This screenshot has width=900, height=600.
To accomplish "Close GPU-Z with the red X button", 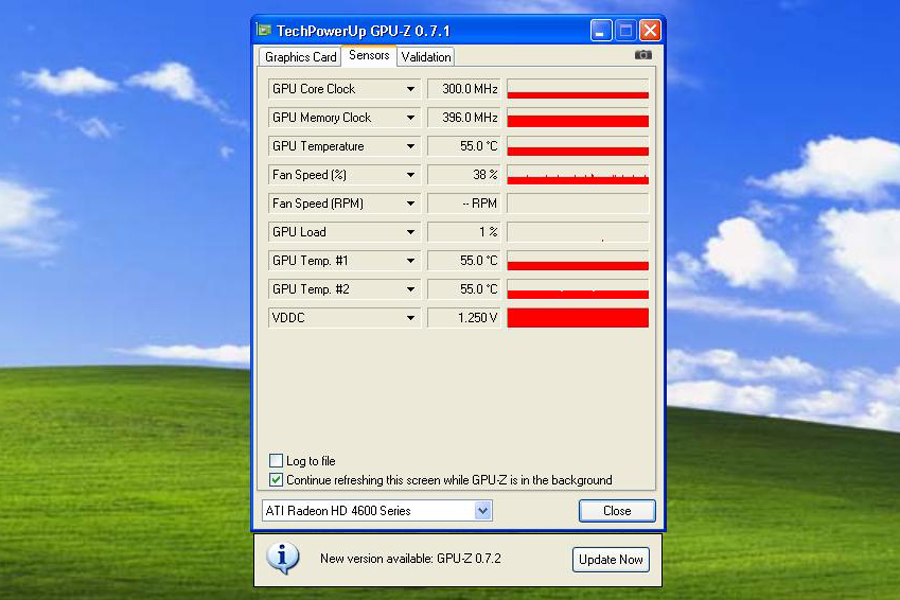I will [650, 30].
